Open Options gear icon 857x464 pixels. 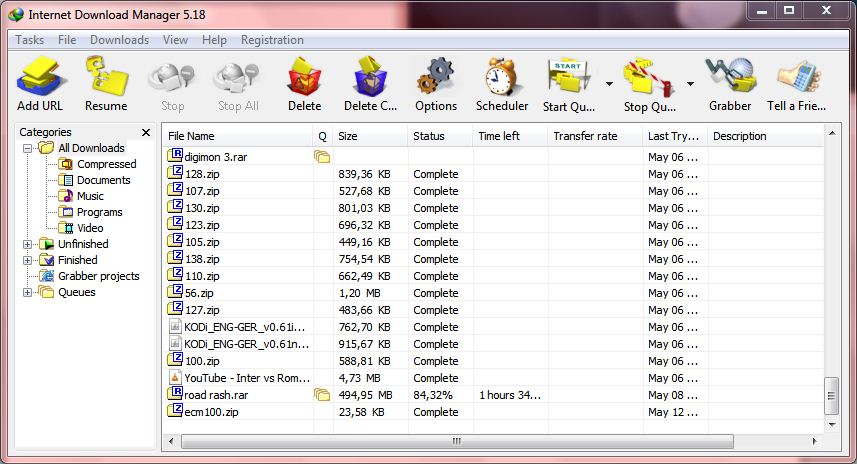(436, 77)
